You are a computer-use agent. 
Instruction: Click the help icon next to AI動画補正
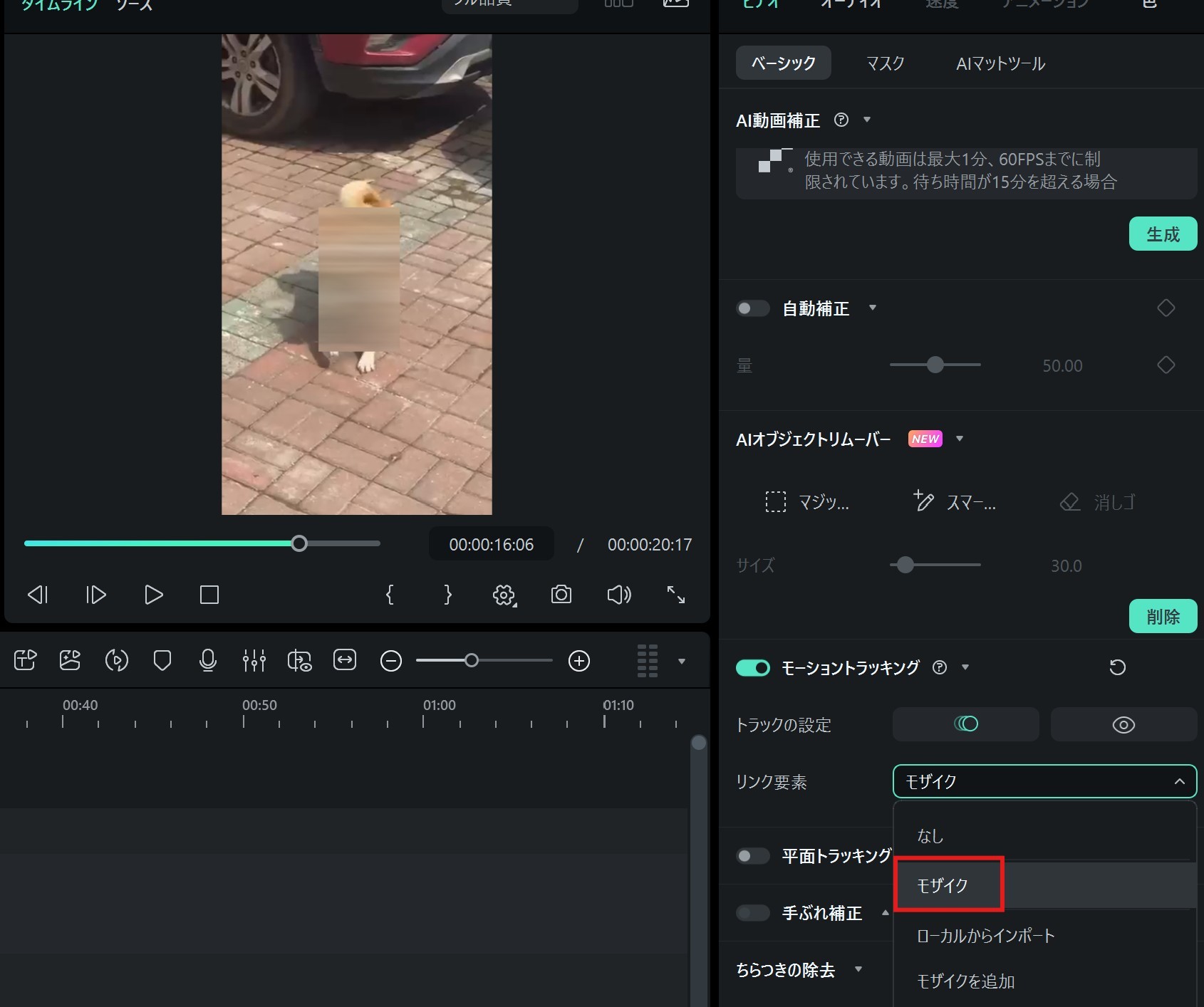(x=841, y=120)
